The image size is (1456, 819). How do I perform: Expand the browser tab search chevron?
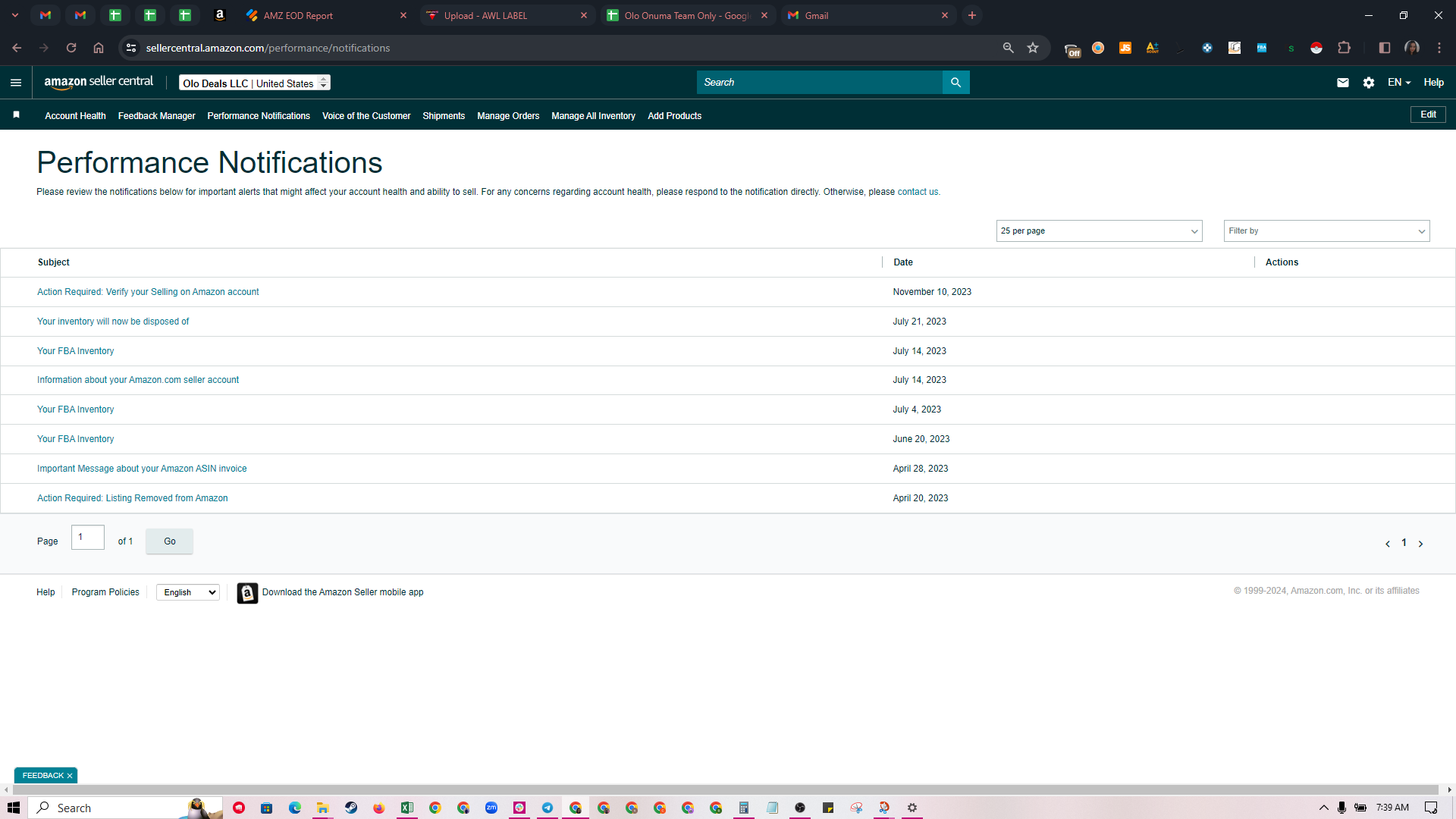[x=15, y=15]
